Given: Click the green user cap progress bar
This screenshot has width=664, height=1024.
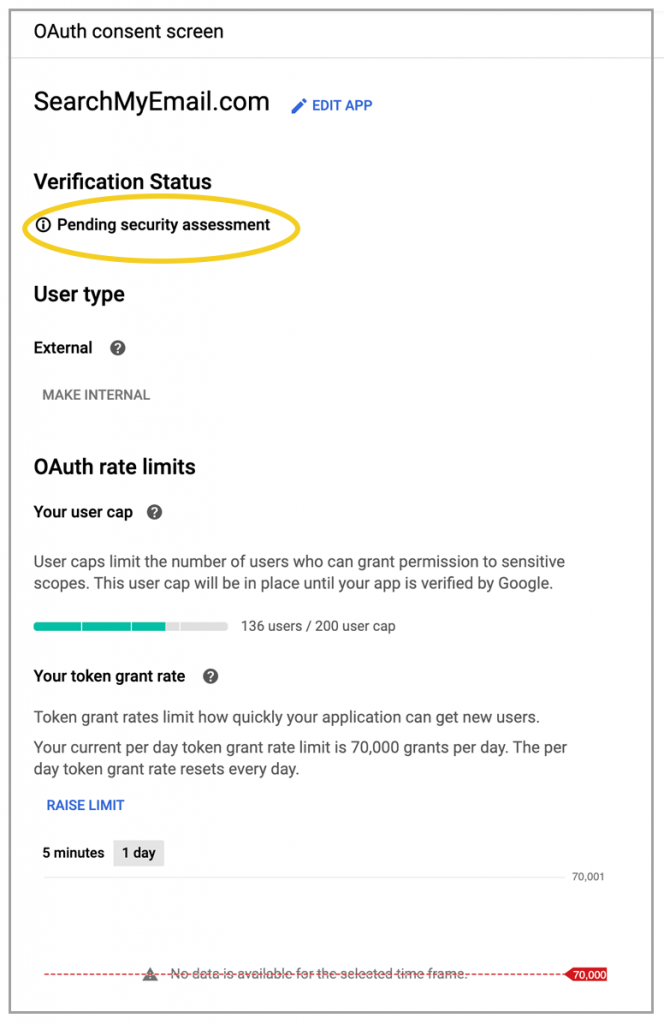Looking at the screenshot, I should coord(100,625).
